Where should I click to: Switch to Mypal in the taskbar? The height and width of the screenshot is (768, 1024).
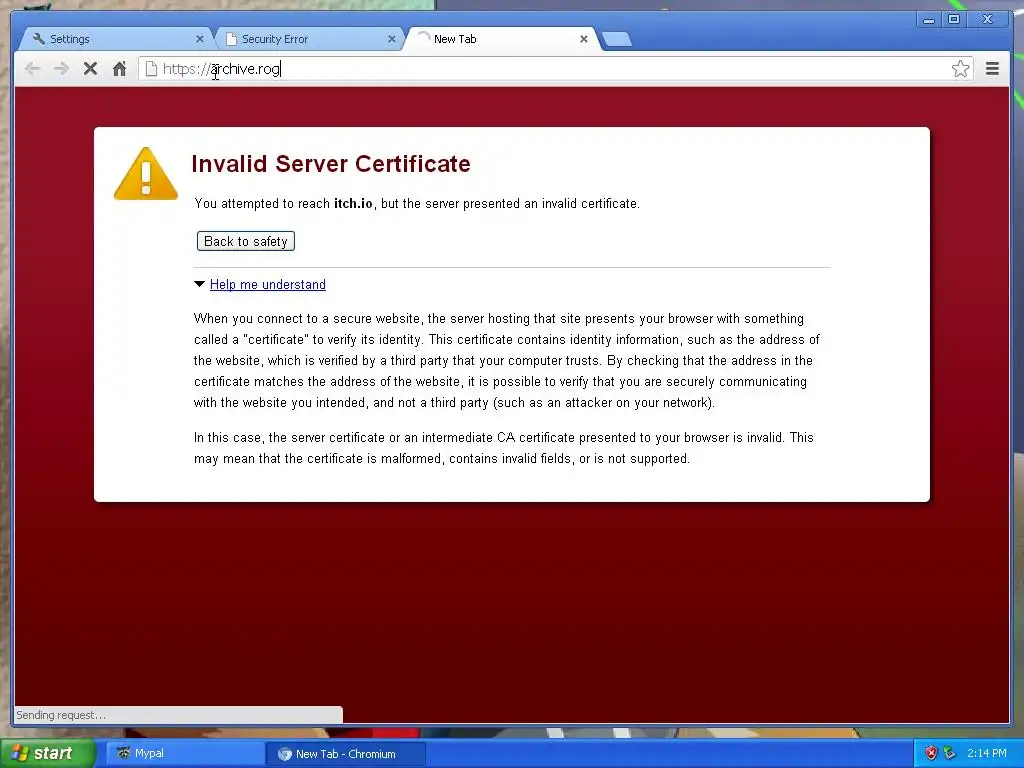(185, 753)
